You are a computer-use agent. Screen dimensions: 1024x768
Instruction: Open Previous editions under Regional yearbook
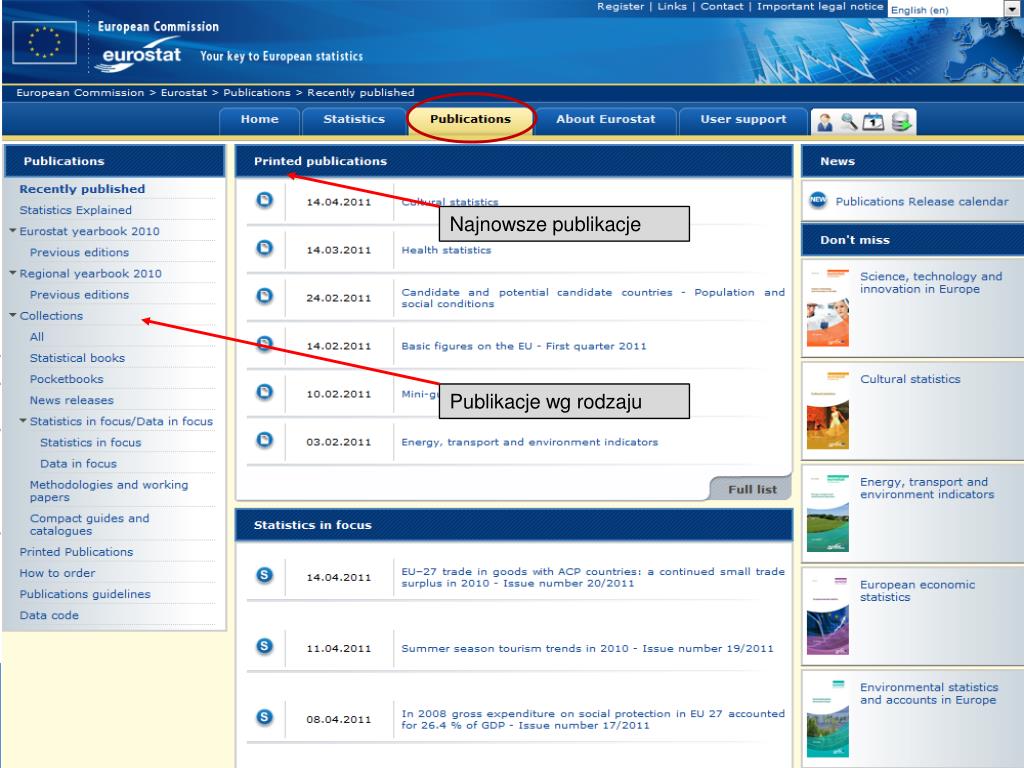tap(79, 295)
